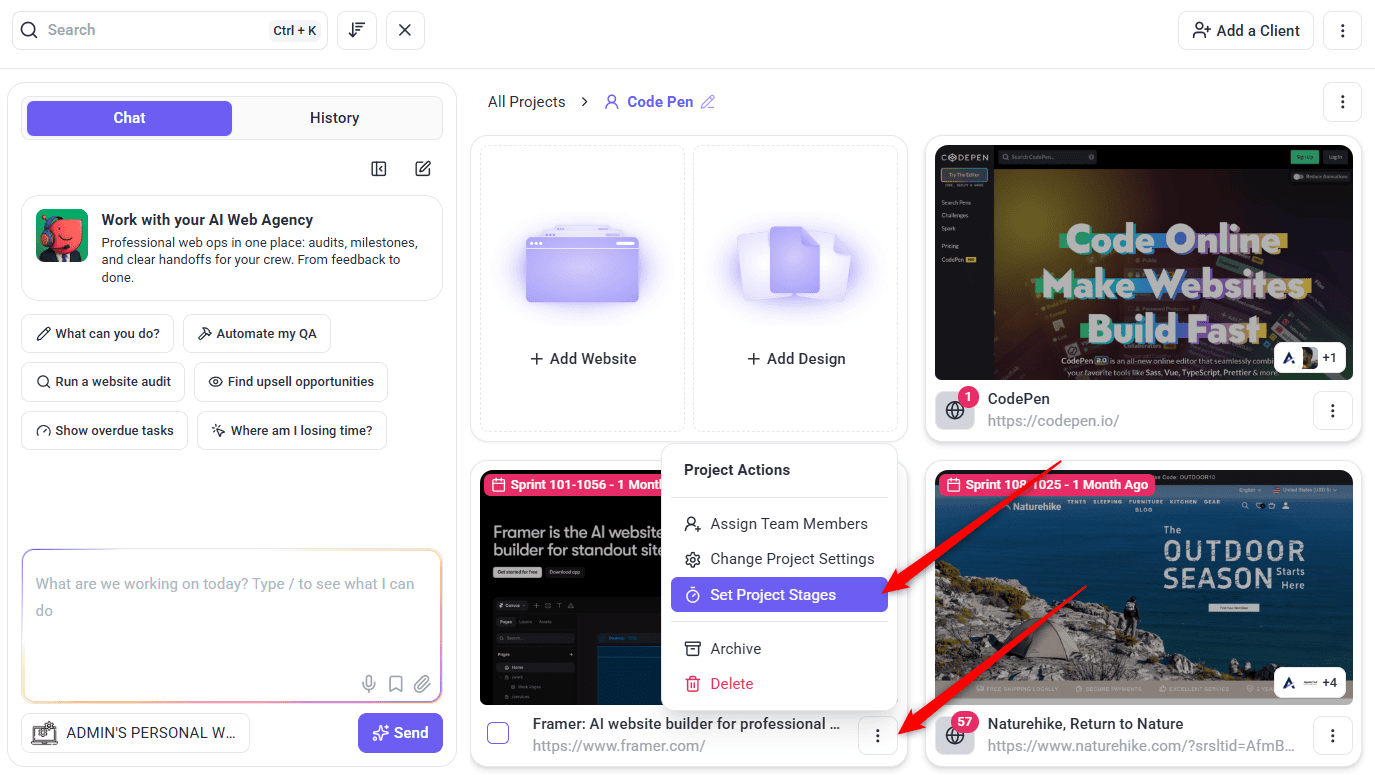Choose Set Project Stages
Viewport: 1375px width, 775px height.
(779, 595)
